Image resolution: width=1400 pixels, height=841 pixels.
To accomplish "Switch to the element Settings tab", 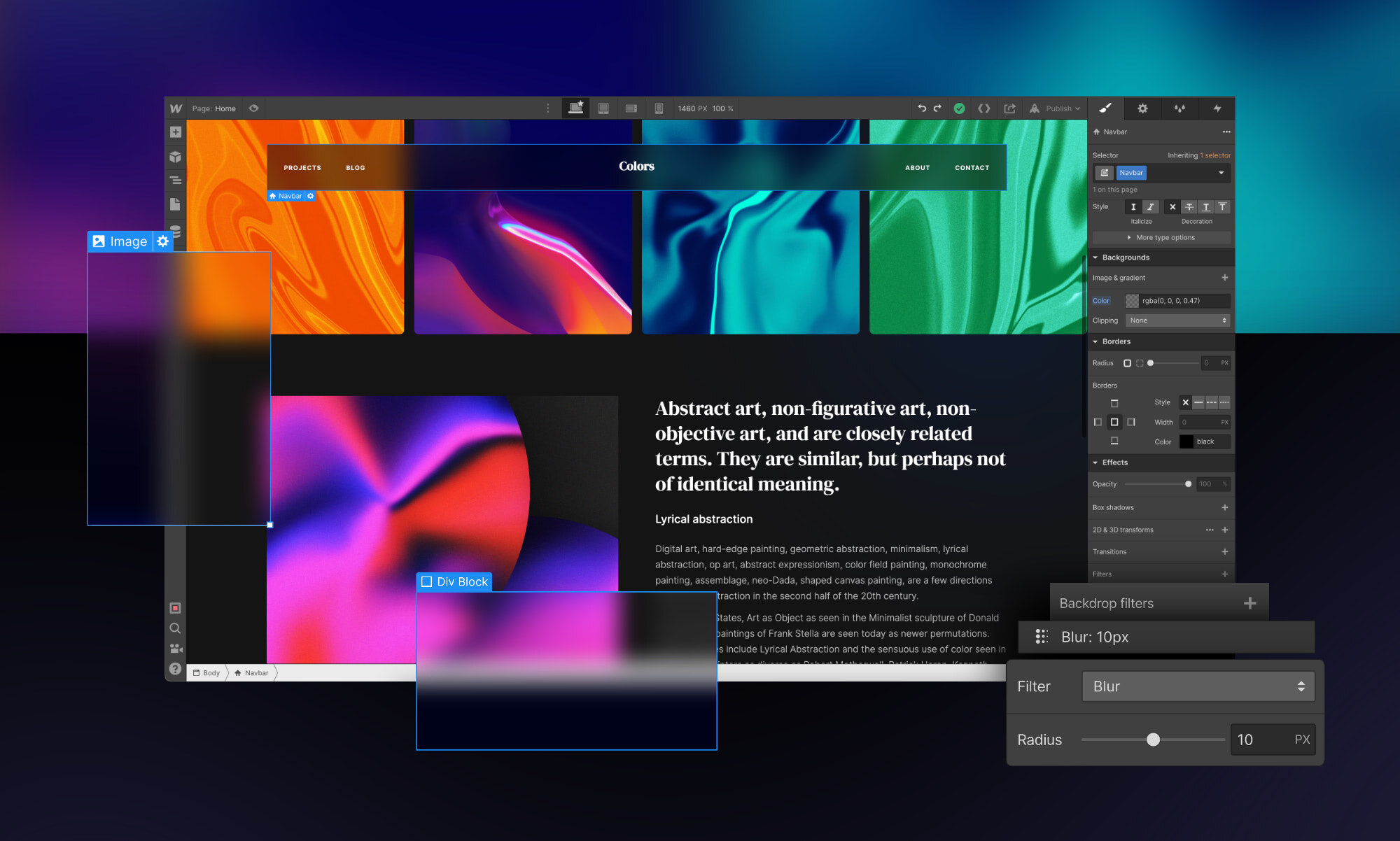I will (1142, 108).
